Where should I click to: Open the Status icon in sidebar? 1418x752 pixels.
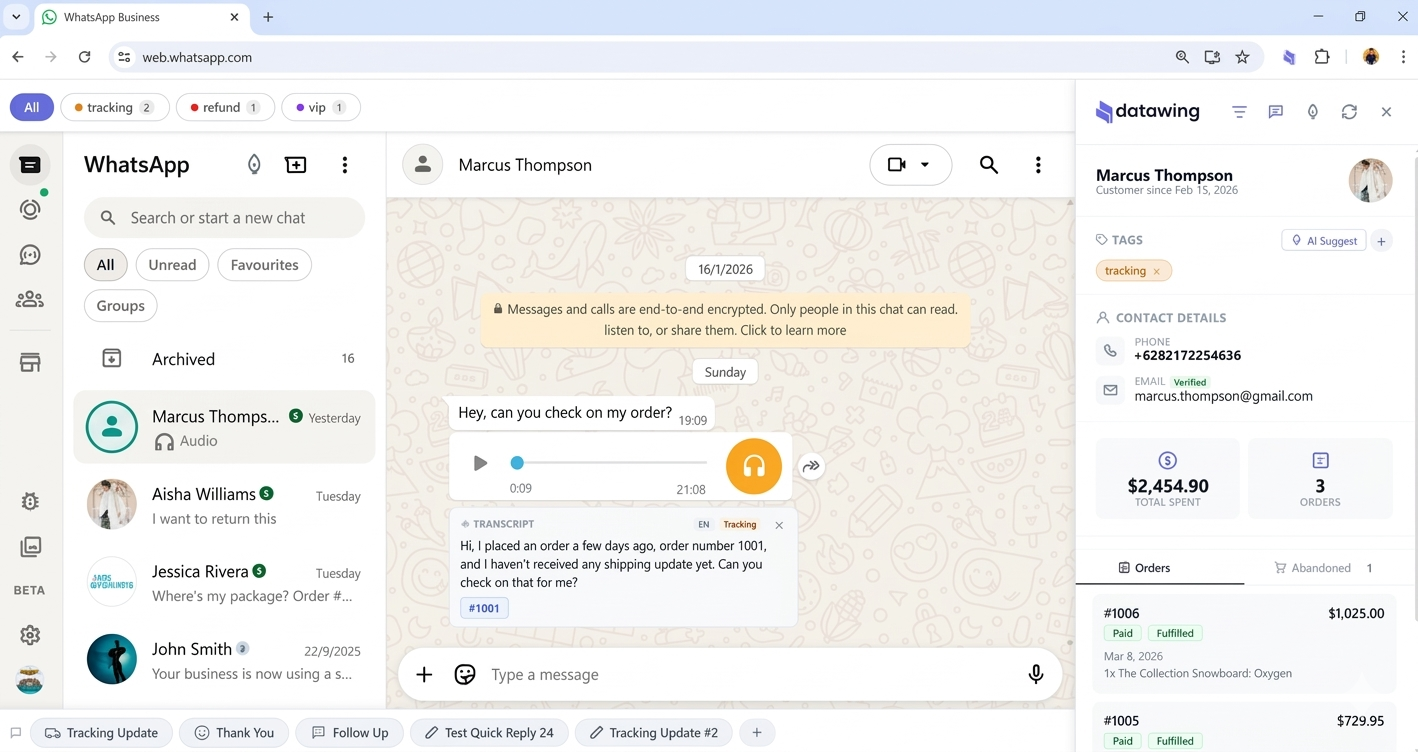[x=30, y=209]
